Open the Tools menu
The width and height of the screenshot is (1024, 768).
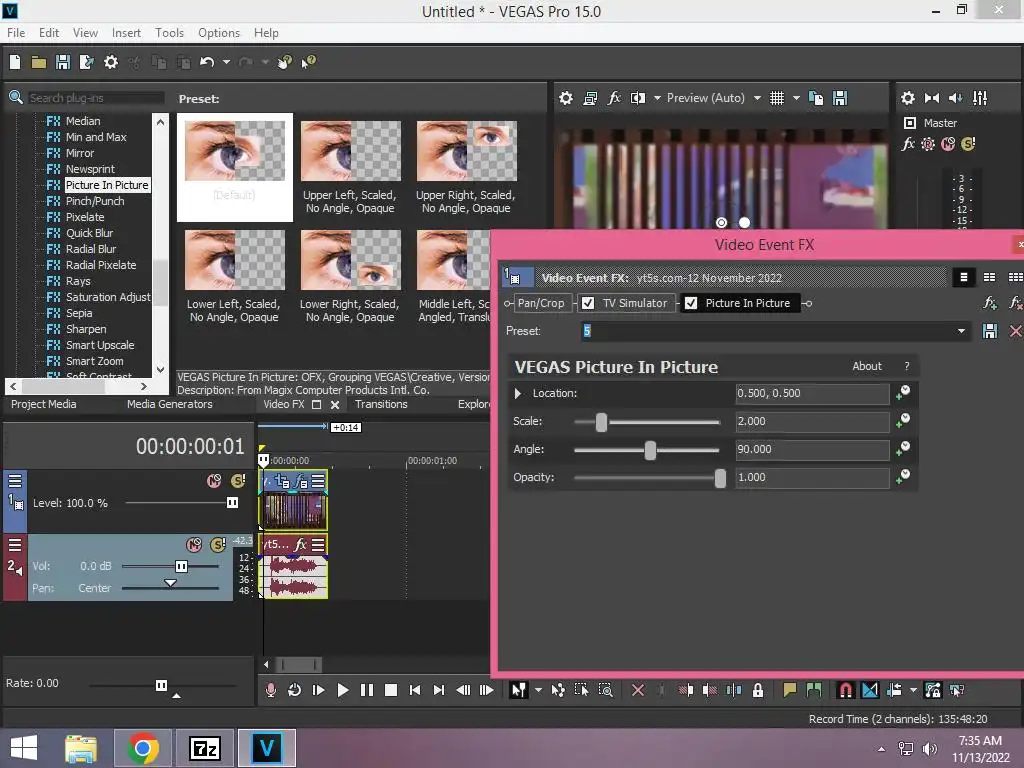pos(169,33)
